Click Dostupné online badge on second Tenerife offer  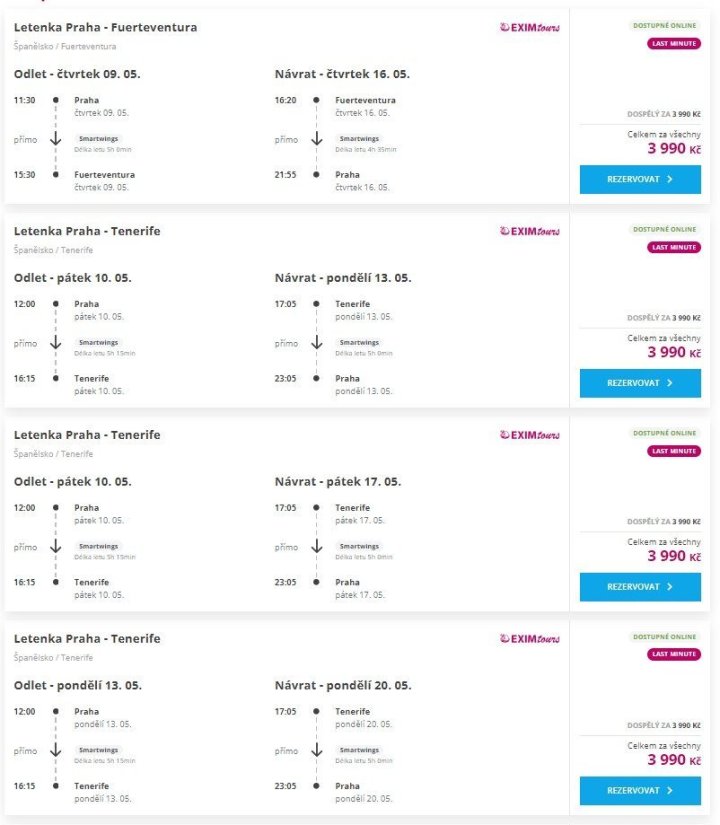[x=665, y=433]
